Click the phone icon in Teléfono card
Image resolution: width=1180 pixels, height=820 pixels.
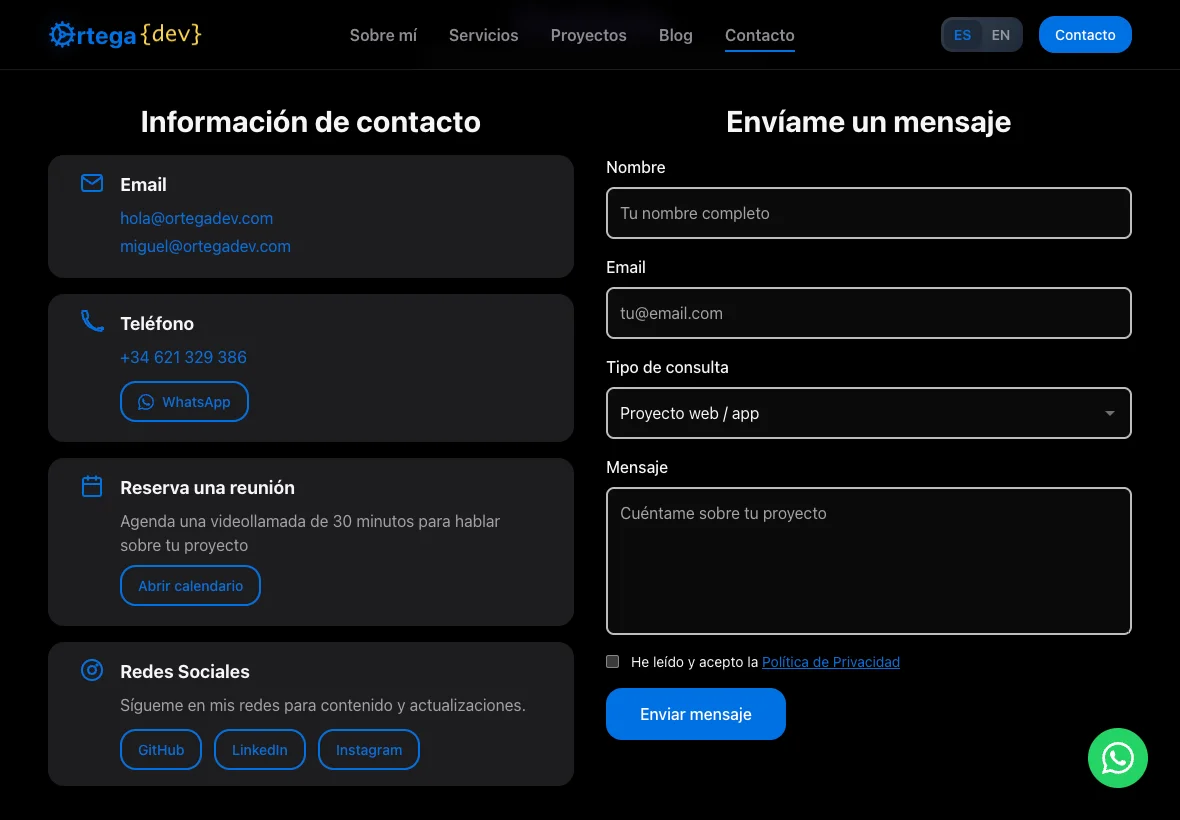pos(91,321)
